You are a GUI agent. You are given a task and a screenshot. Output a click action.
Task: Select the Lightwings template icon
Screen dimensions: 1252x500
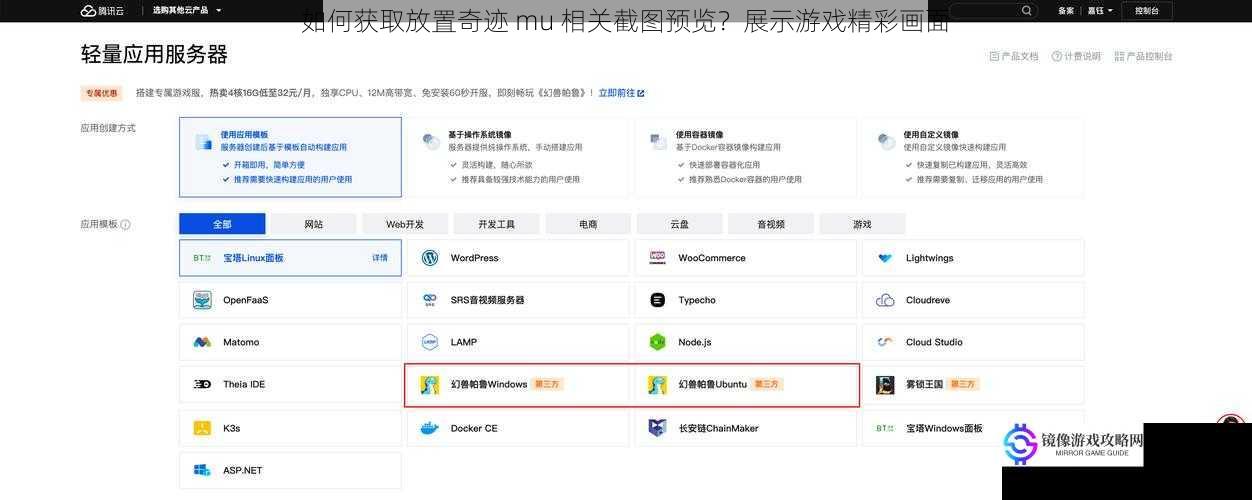click(885, 258)
